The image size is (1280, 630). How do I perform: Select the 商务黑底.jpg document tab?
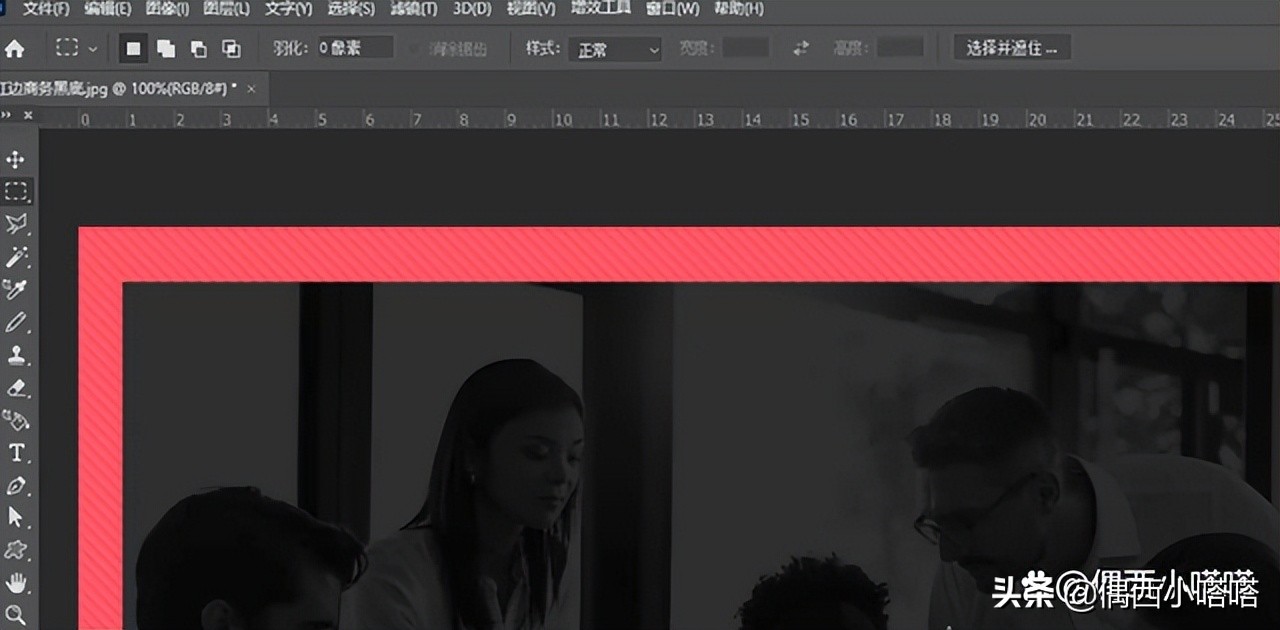[110, 88]
